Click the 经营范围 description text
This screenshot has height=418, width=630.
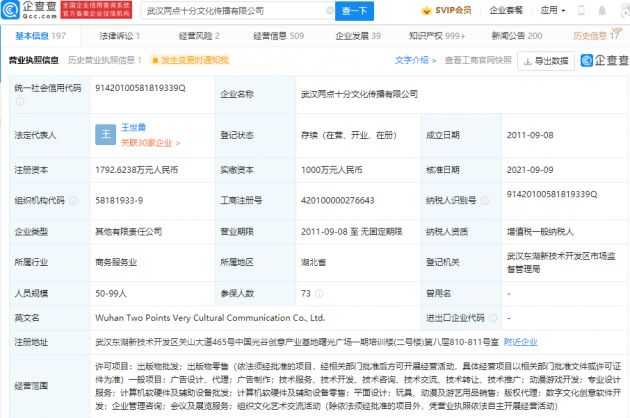358,386
